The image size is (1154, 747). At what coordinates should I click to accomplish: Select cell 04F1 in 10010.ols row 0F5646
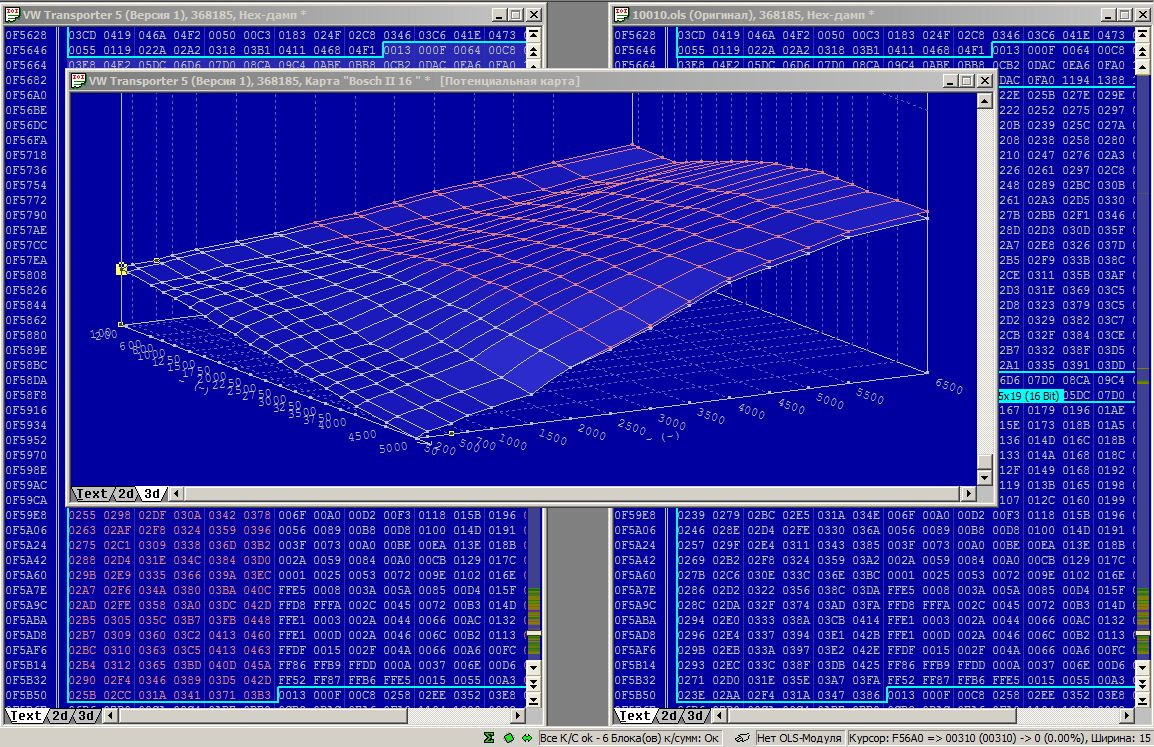click(971, 50)
